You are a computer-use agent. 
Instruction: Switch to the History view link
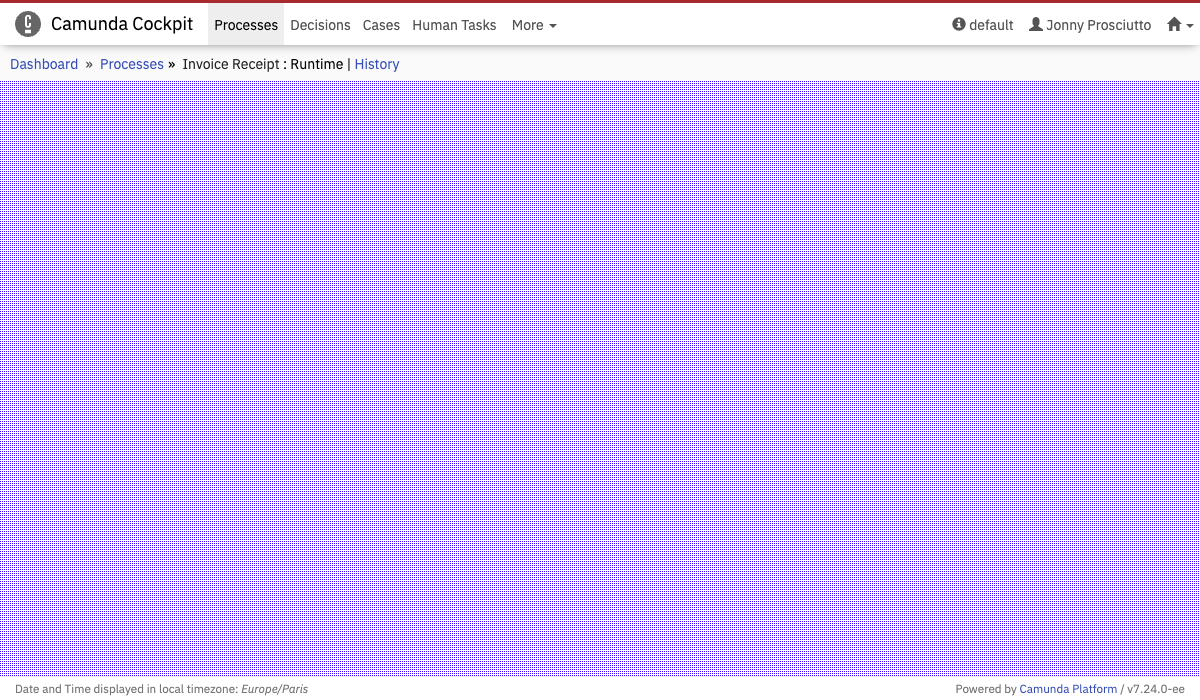(x=377, y=64)
